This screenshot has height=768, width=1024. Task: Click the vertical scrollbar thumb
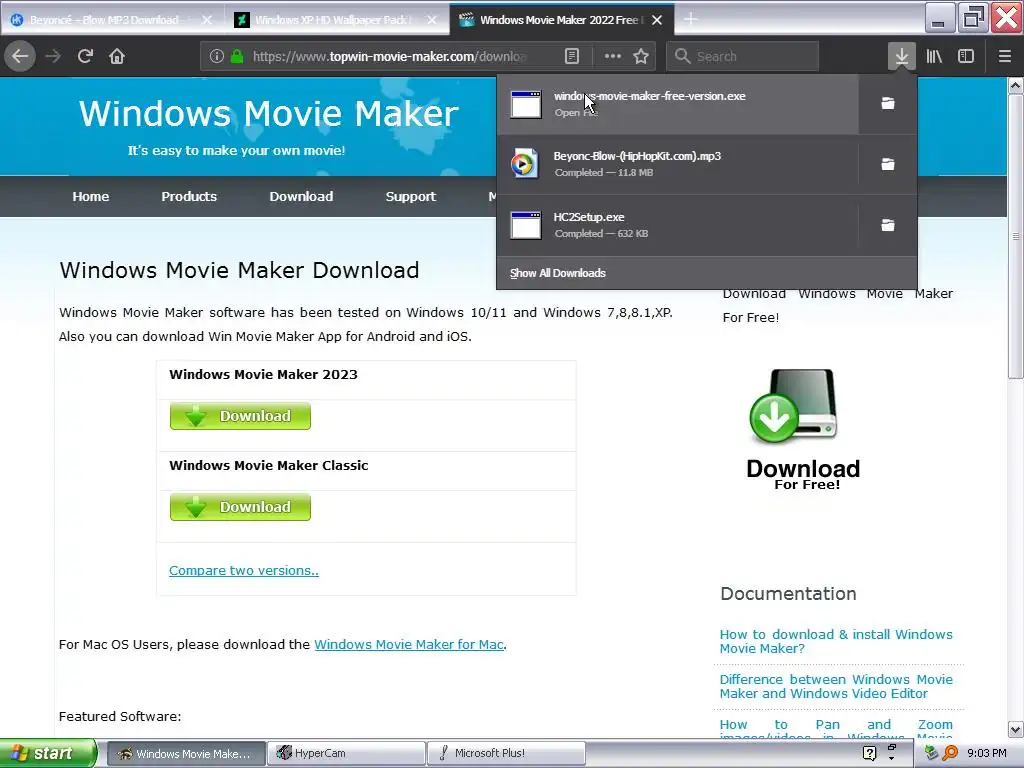1016,236
